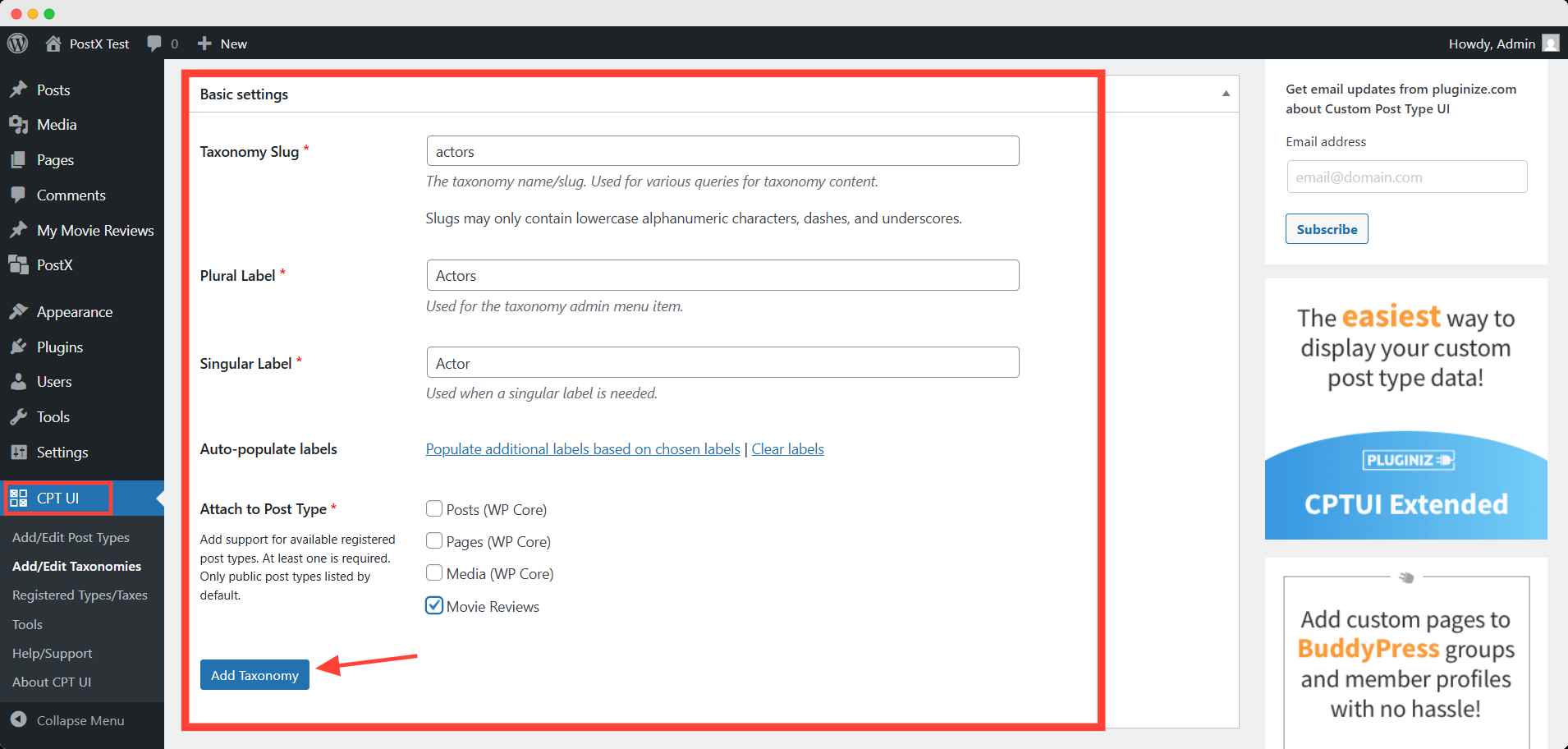
Task: Open the PostX Test site link
Action: click(99, 44)
